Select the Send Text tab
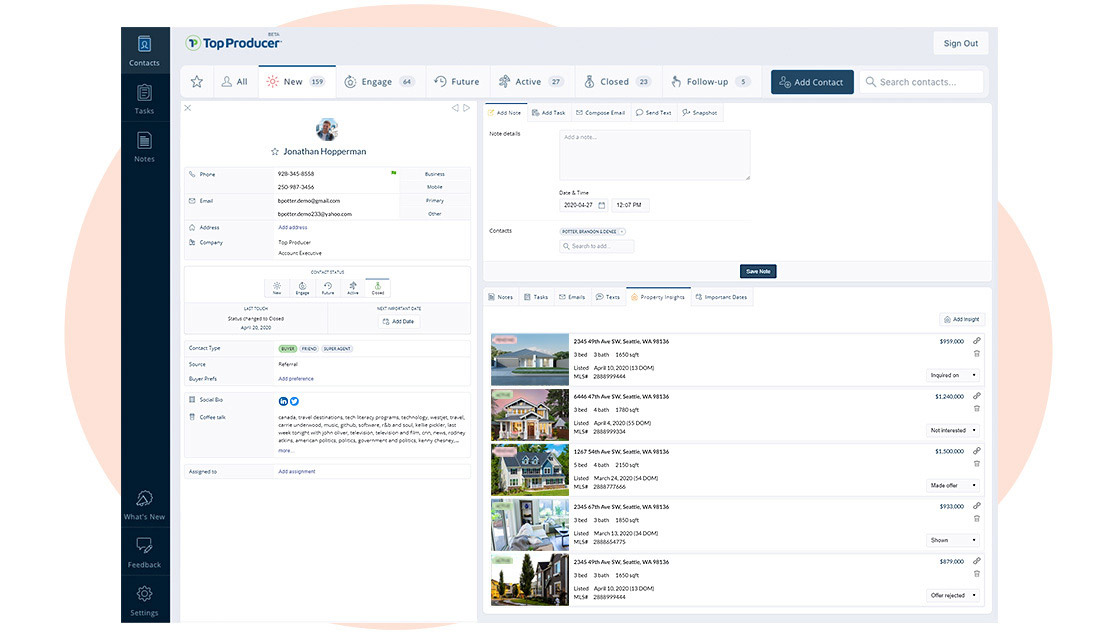1118x640 pixels. pyautogui.click(x=654, y=113)
